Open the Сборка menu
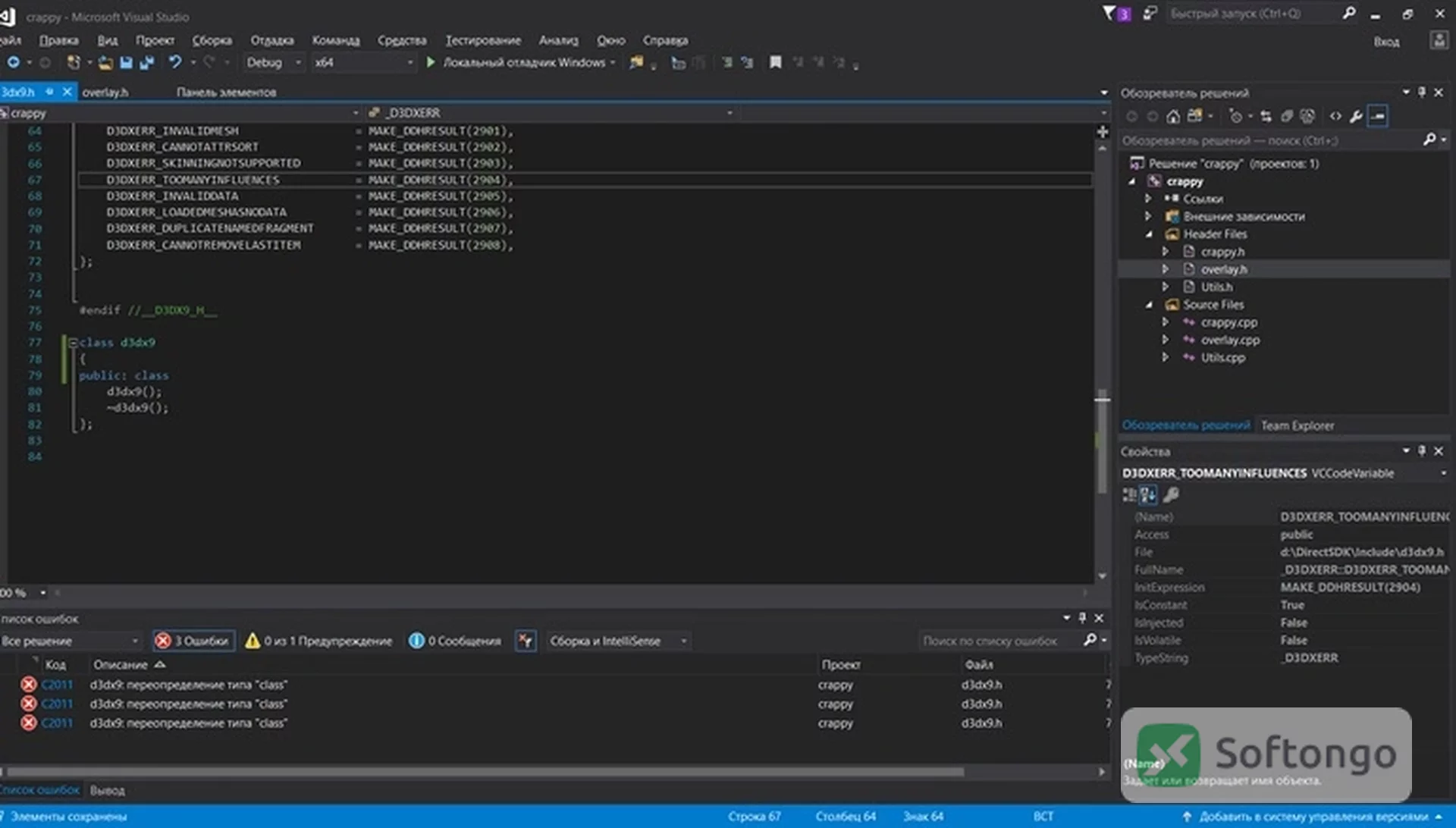 click(212, 40)
